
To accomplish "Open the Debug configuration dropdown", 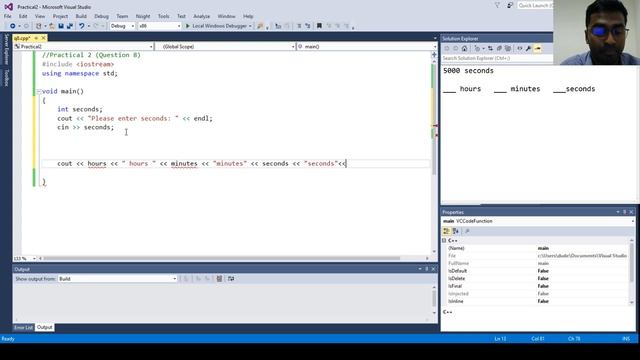I will [x=122, y=26].
